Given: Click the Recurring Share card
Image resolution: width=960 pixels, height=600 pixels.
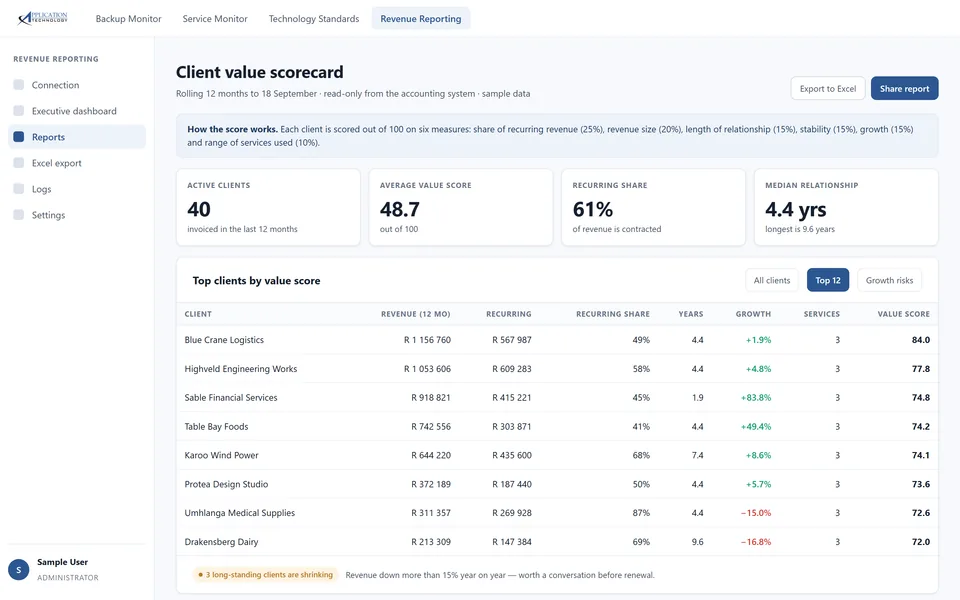Looking at the screenshot, I should click(653, 207).
